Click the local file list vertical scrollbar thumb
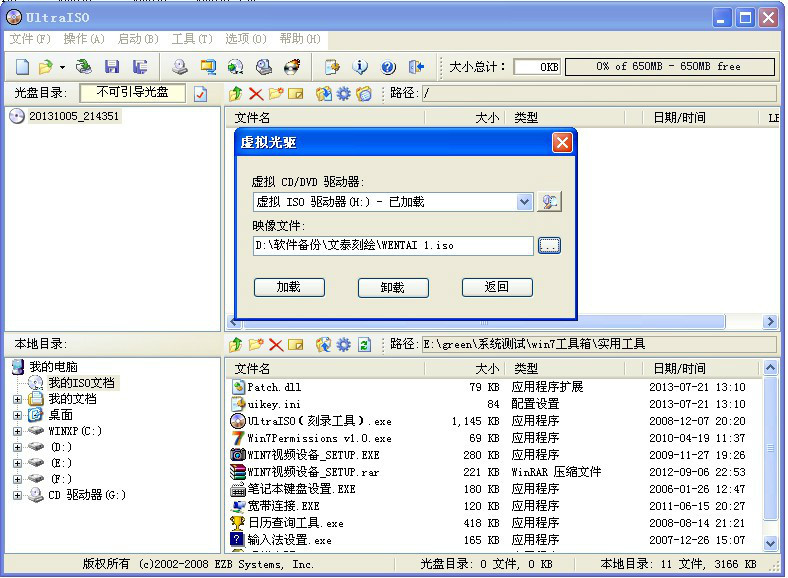This screenshot has width=788, height=578. (770, 448)
